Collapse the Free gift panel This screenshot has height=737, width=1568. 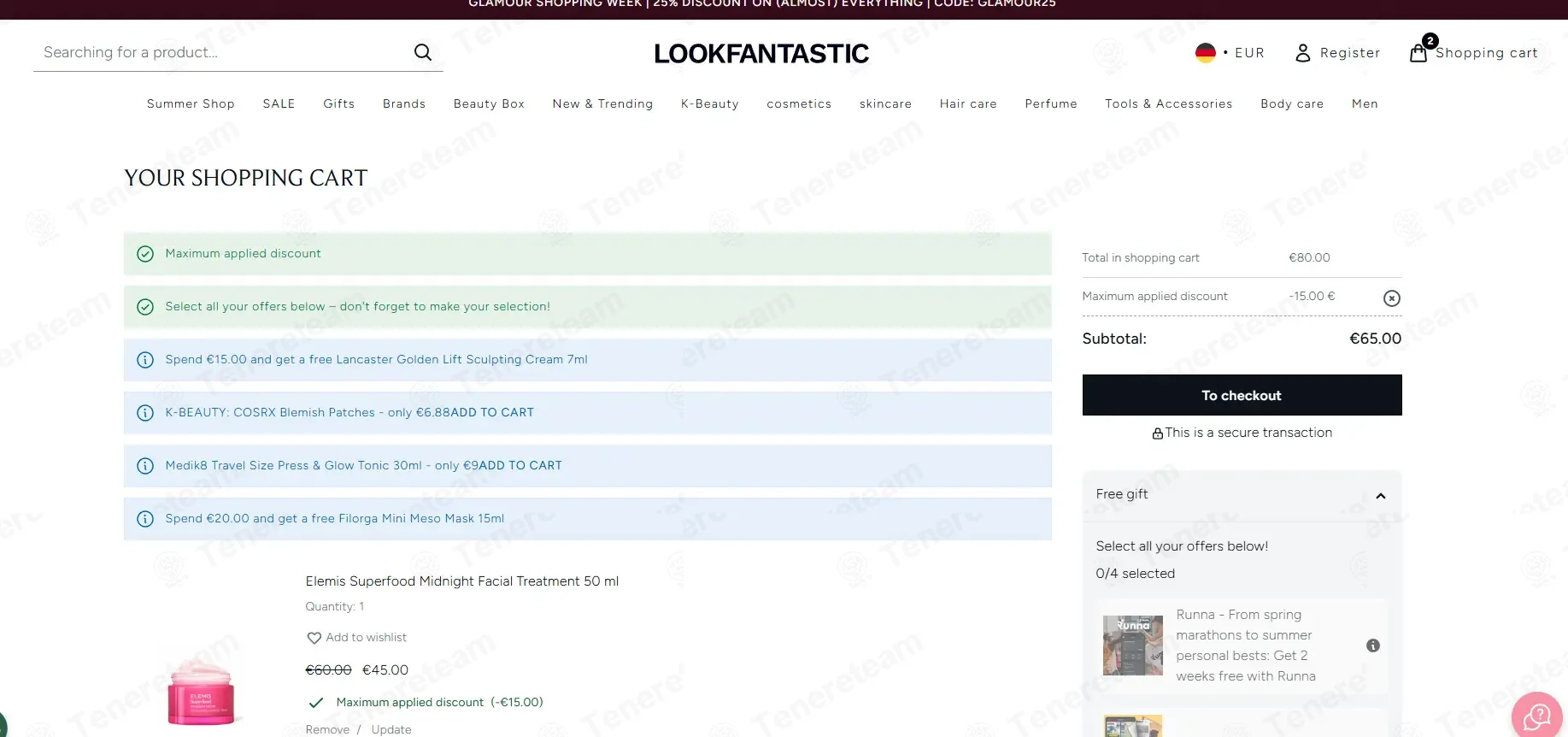[1380, 496]
